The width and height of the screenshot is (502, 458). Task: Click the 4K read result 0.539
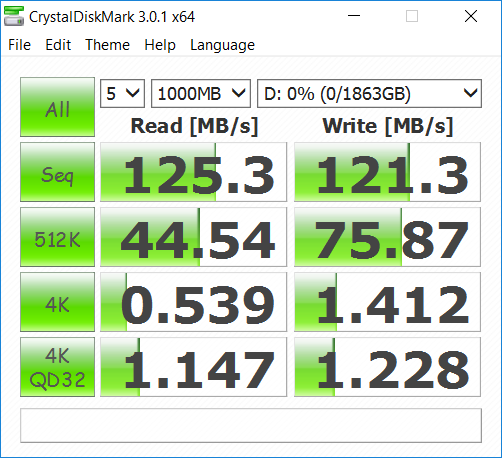coord(193,302)
